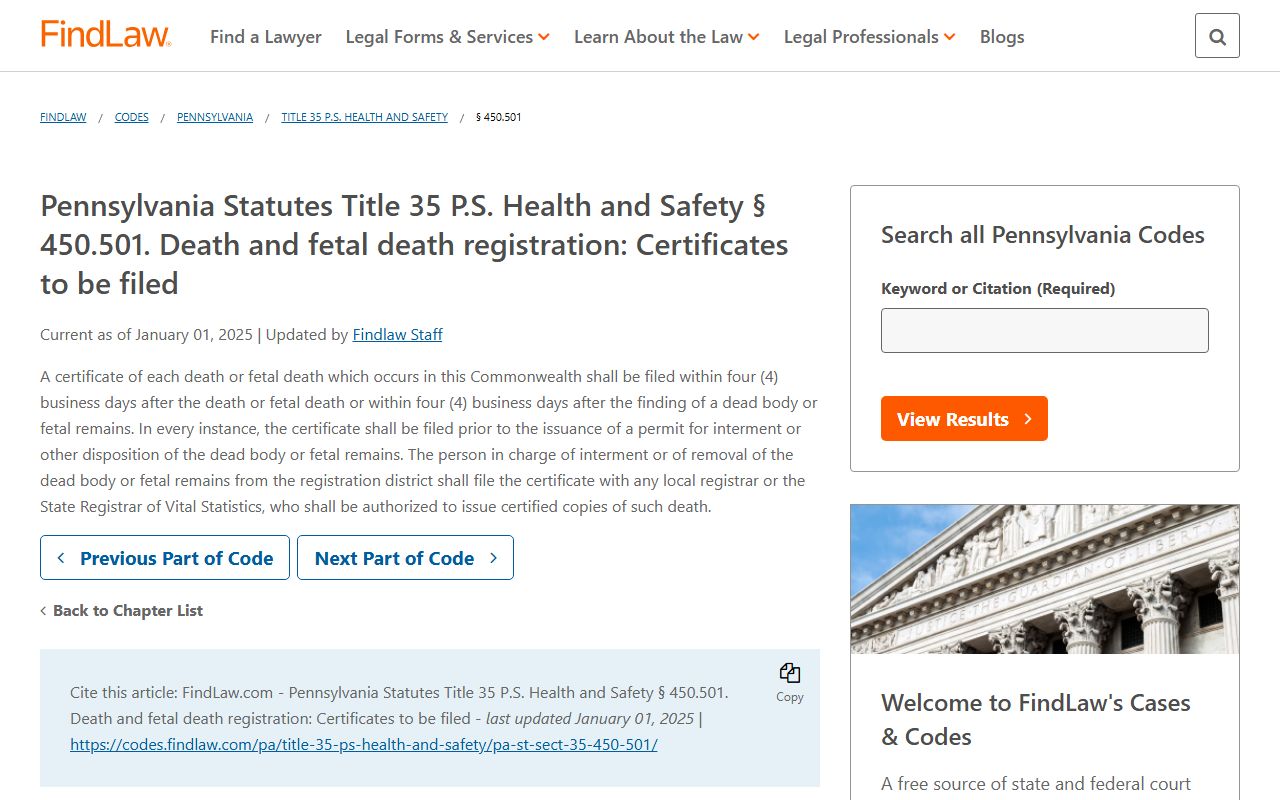Go to Next Part of Code
This screenshot has height=800, width=1280.
pyautogui.click(x=405, y=558)
